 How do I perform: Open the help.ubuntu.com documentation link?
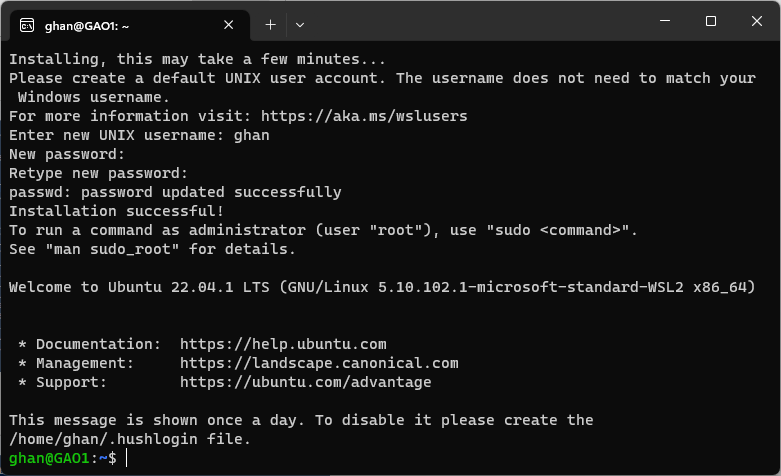tap(283, 344)
